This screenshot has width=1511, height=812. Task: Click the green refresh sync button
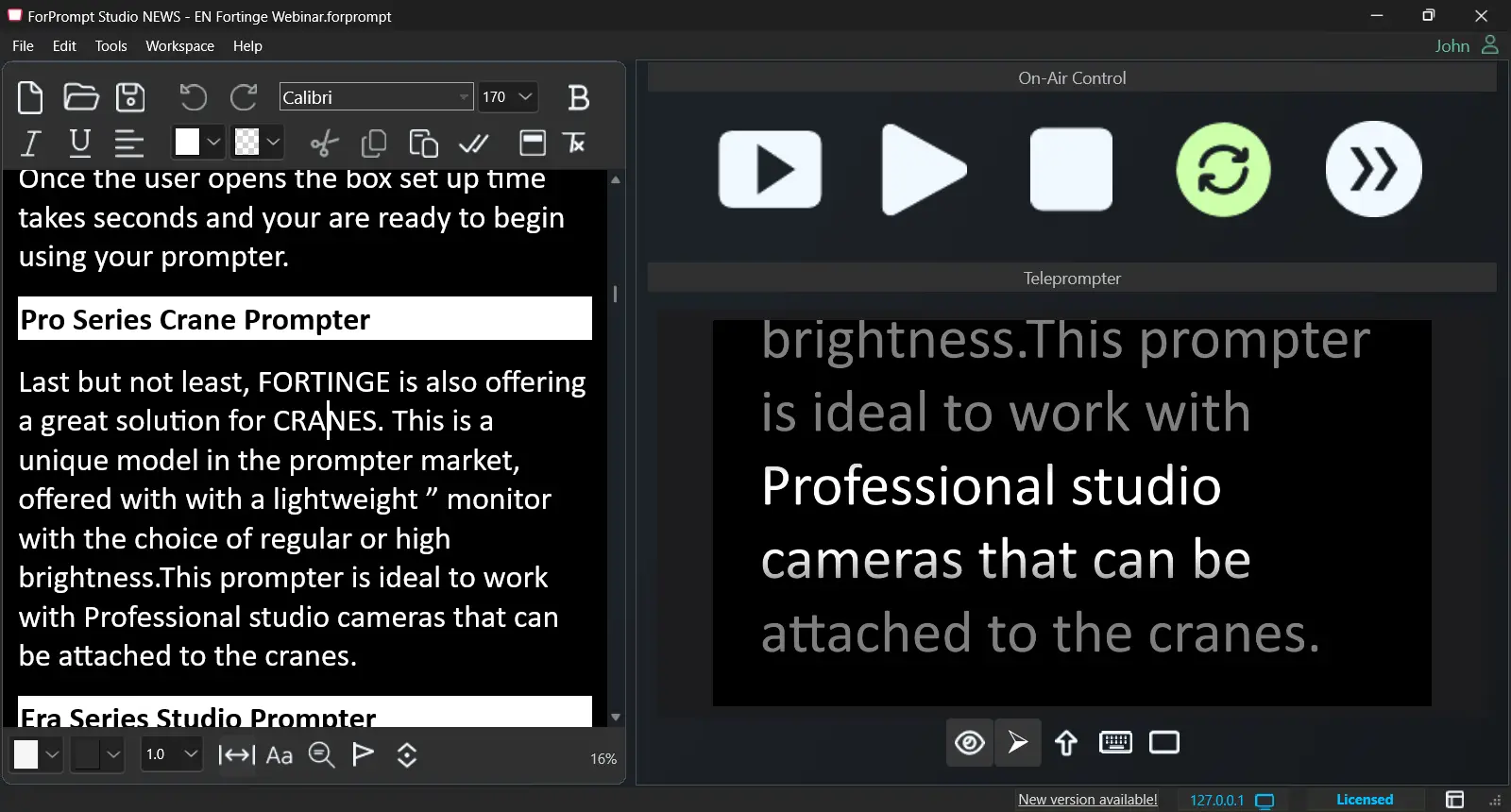tap(1223, 170)
